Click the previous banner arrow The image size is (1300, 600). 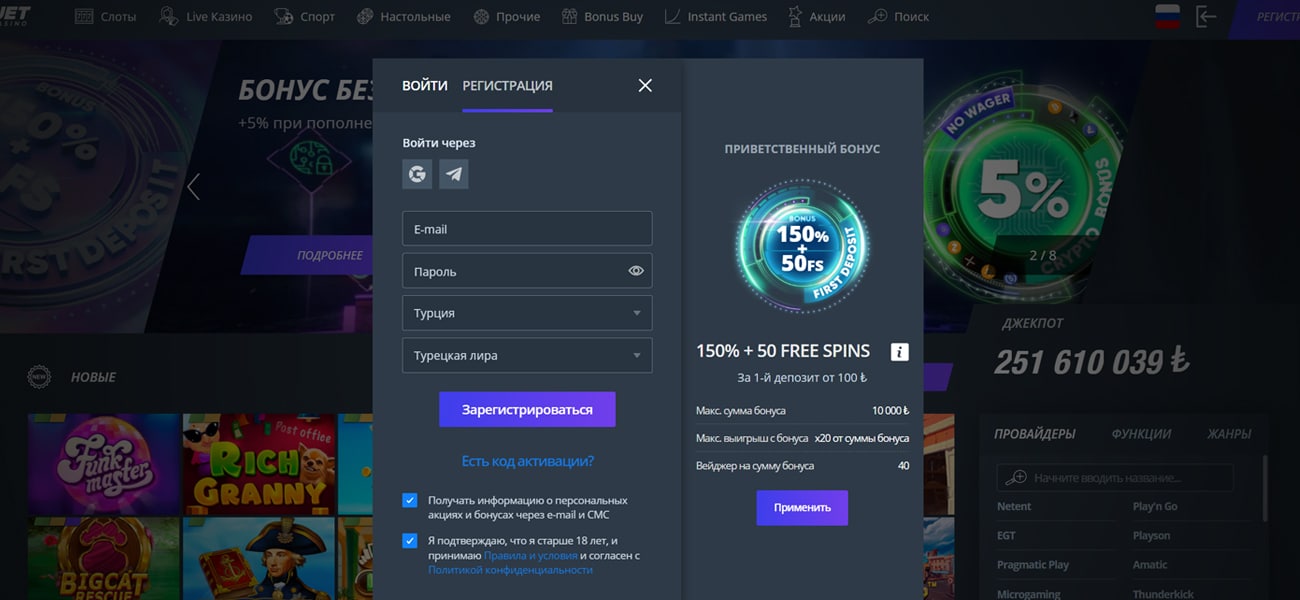point(194,186)
